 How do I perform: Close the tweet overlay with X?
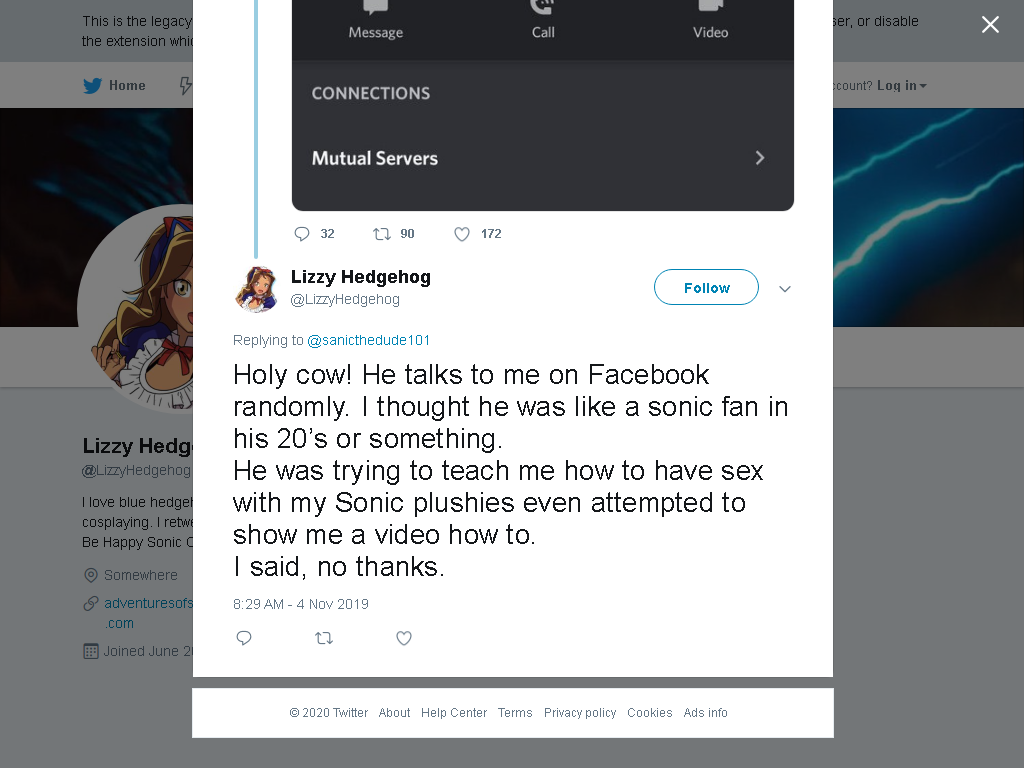pos(990,25)
